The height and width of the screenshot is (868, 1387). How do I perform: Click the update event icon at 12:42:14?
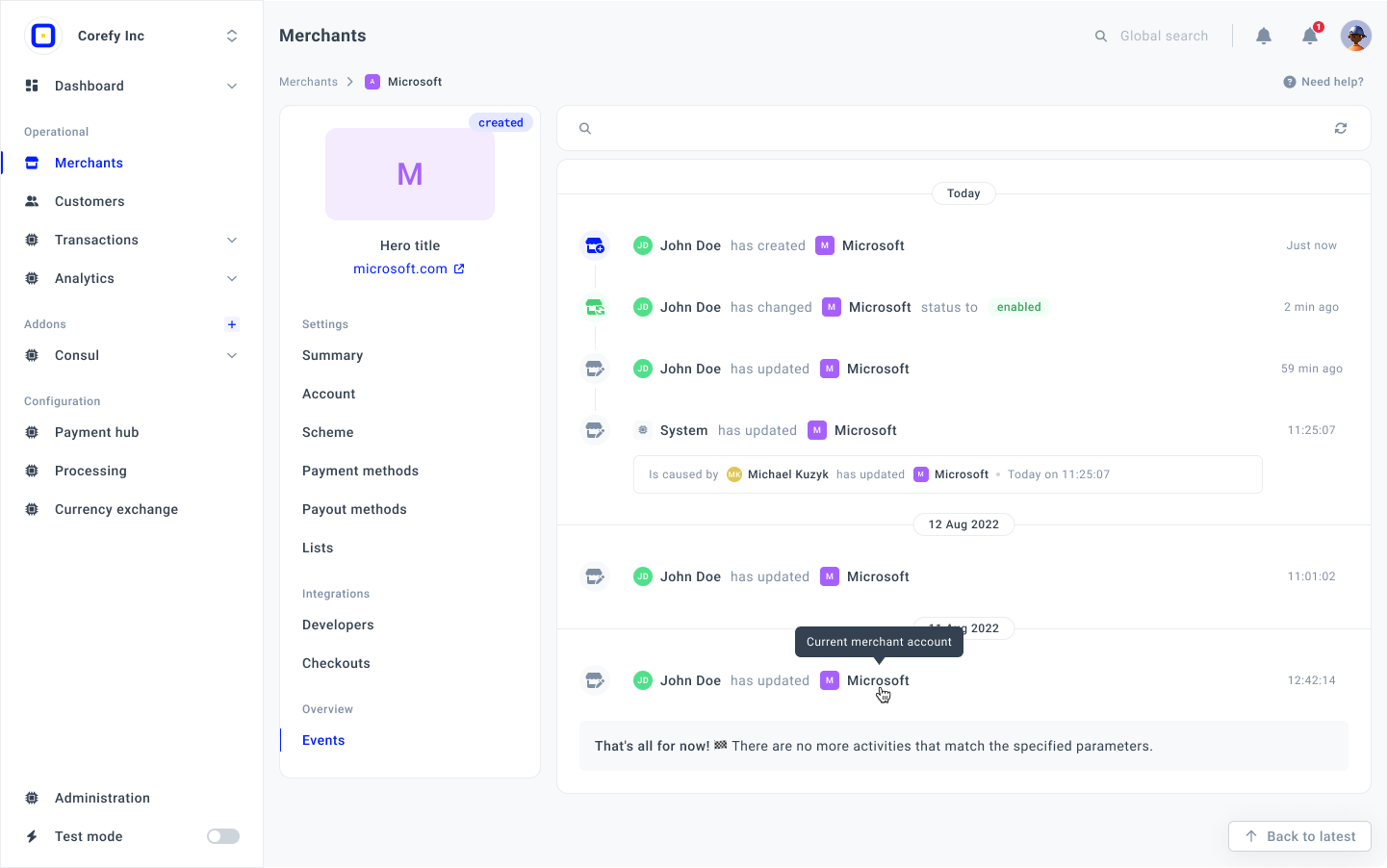pyautogui.click(x=595, y=680)
